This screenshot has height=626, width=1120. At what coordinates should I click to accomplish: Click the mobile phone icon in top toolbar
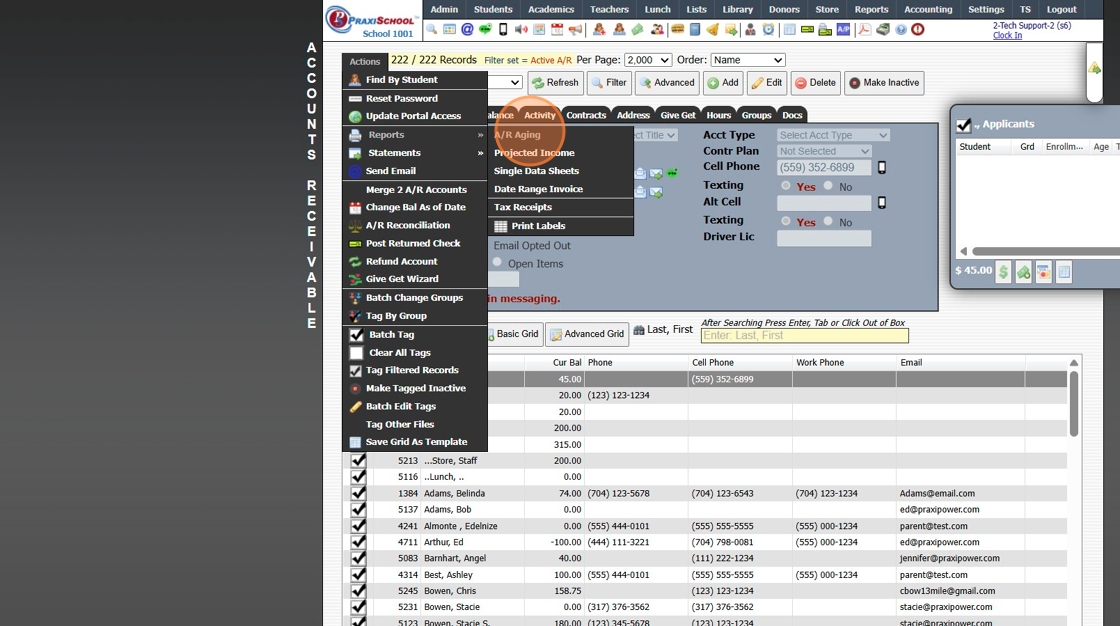(503, 29)
